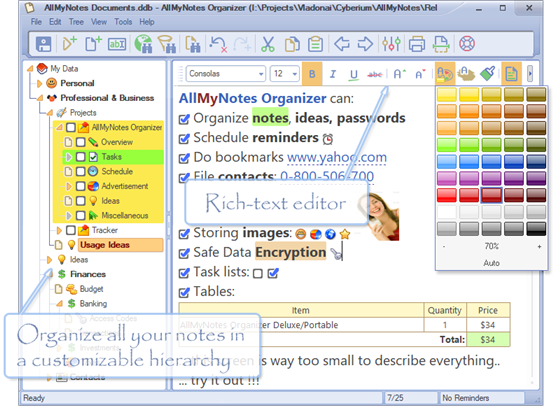The height and width of the screenshot is (414, 560).
Task: Click the Rename (abI) toolbar icon
Action: [x=117, y=44]
